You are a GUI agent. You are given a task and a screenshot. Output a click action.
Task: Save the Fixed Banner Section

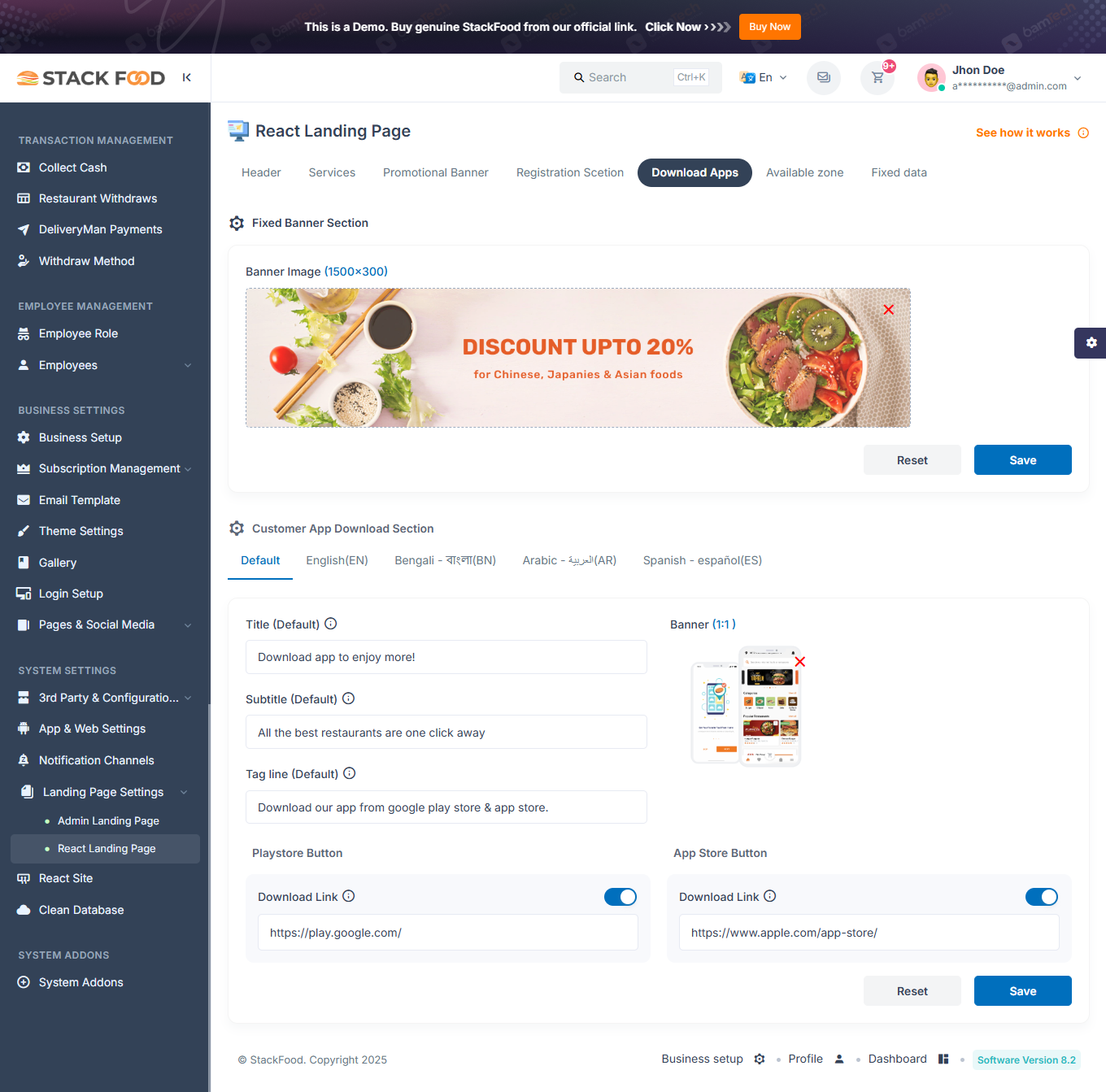pyautogui.click(x=1023, y=460)
